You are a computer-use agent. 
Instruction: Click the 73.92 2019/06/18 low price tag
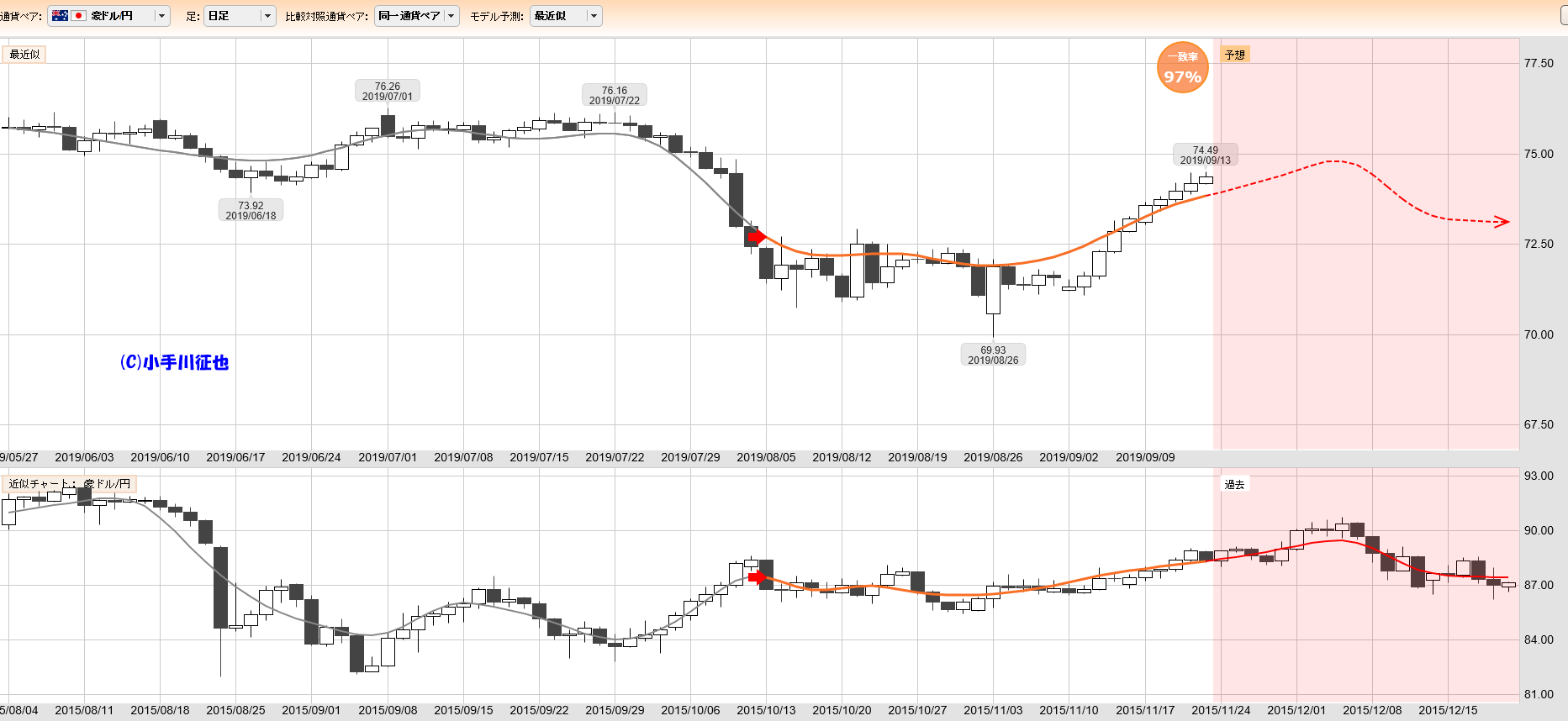click(x=251, y=210)
